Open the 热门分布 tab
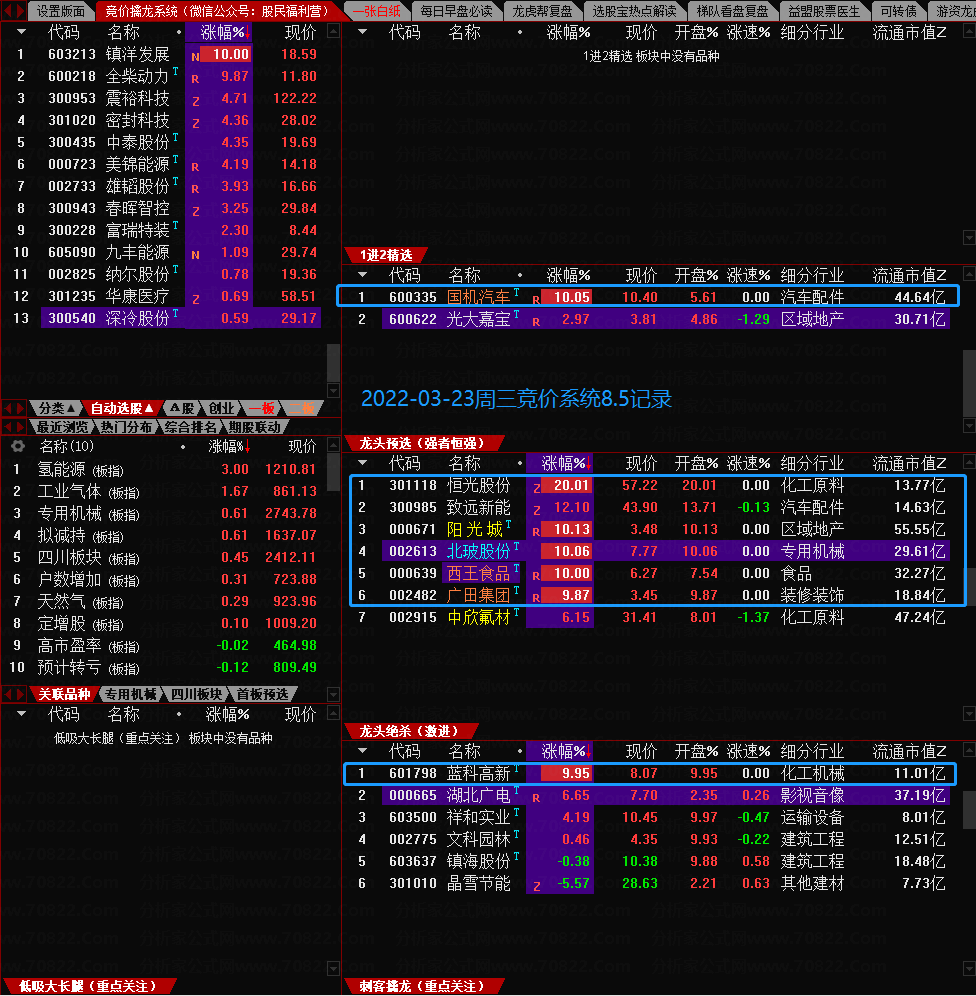This screenshot has width=976, height=996. (x=126, y=427)
